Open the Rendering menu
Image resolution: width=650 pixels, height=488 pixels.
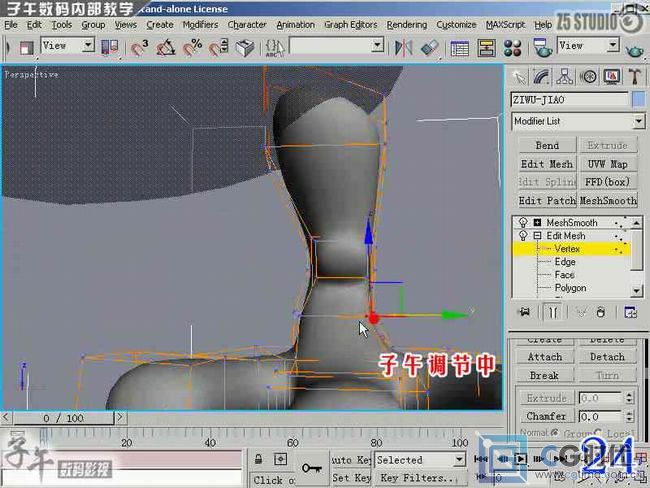click(x=407, y=25)
